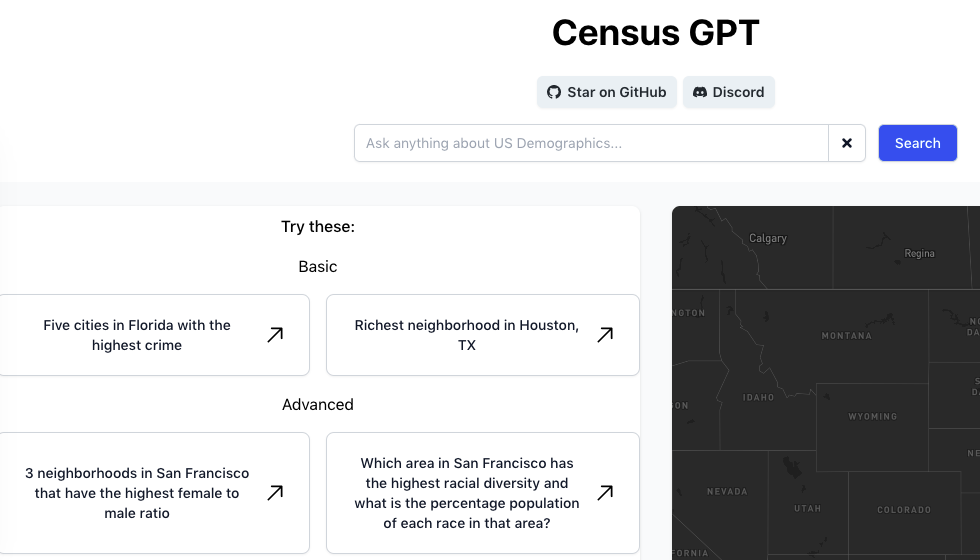Image resolution: width=980 pixels, height=560 pixels.
Task: Click arrow icon on Houston neighborhood card
Action: 605,335
